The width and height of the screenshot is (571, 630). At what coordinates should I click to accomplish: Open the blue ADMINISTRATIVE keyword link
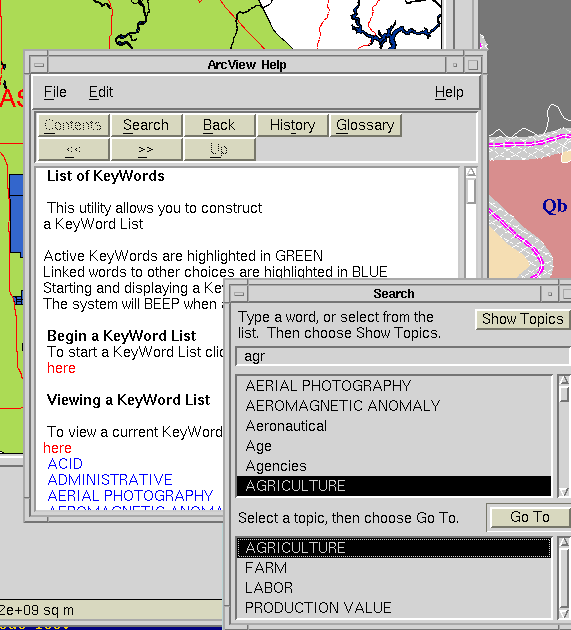coord(110,480)
